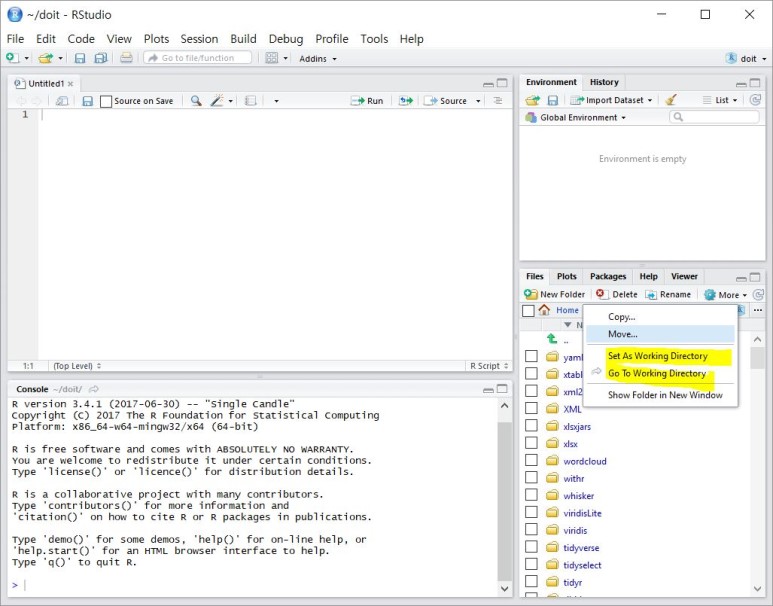Click the Open File folder icon
Screen dimensions: 773x606
tap(45, 58)
